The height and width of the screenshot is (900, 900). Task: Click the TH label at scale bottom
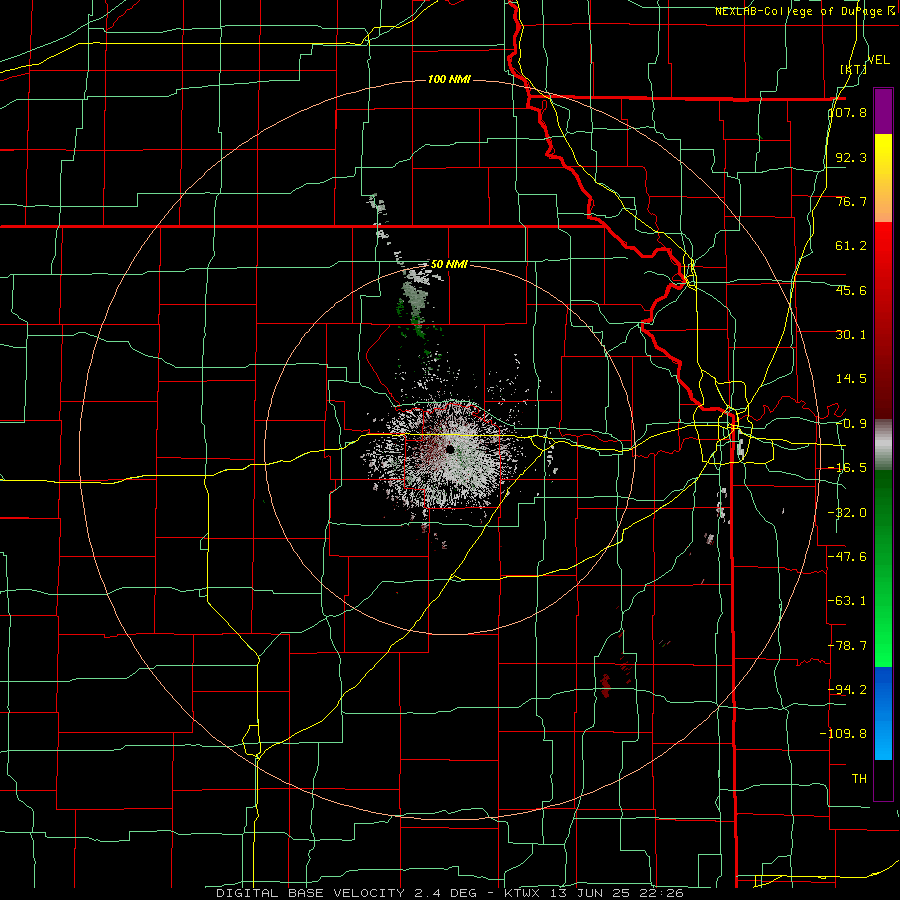tap(859, 778)
